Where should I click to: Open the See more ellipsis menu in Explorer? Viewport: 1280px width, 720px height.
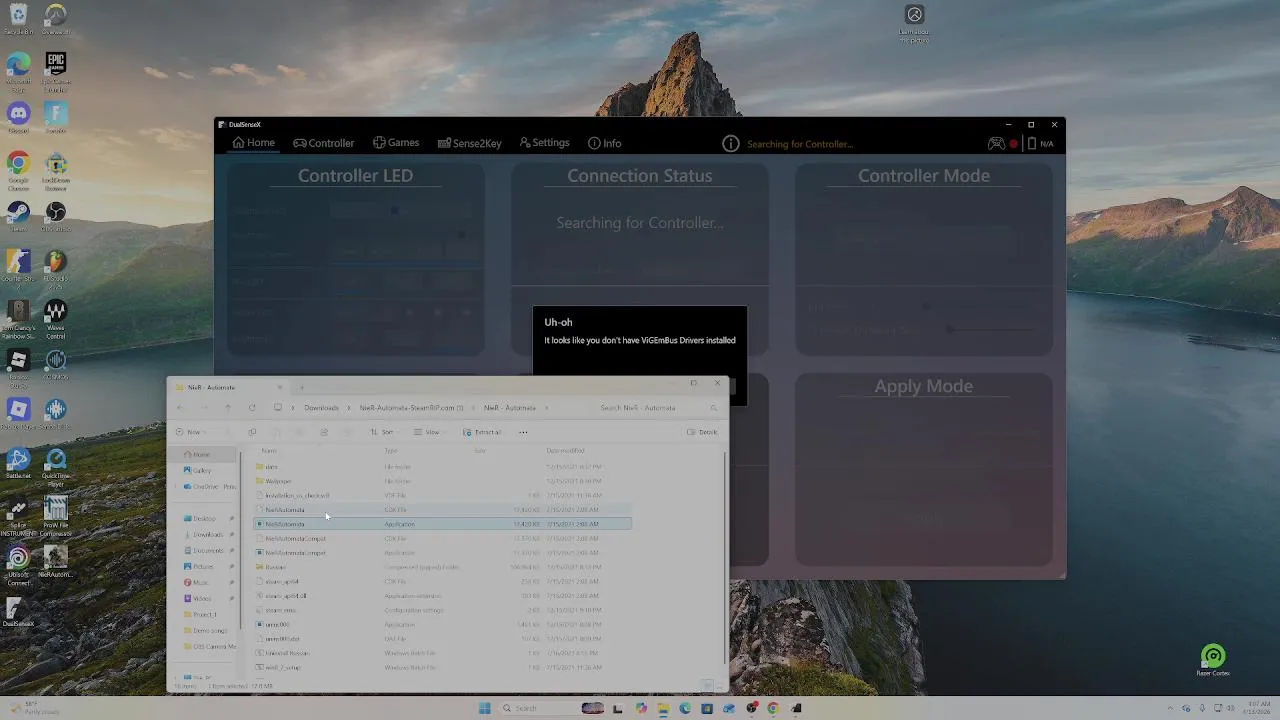pyautogui.click(x=523, y=432)
